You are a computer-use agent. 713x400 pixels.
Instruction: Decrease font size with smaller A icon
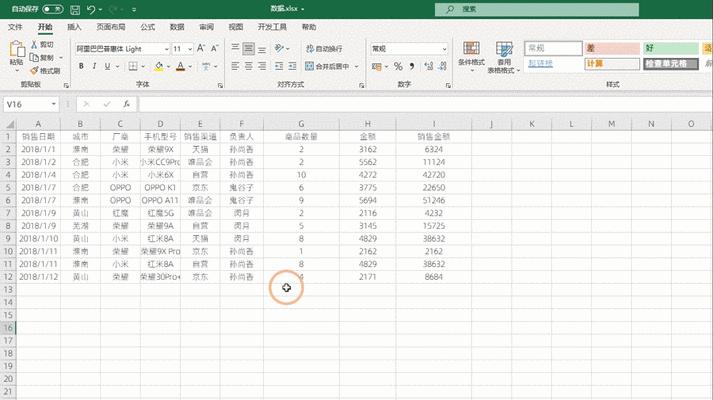pos(215,48)
